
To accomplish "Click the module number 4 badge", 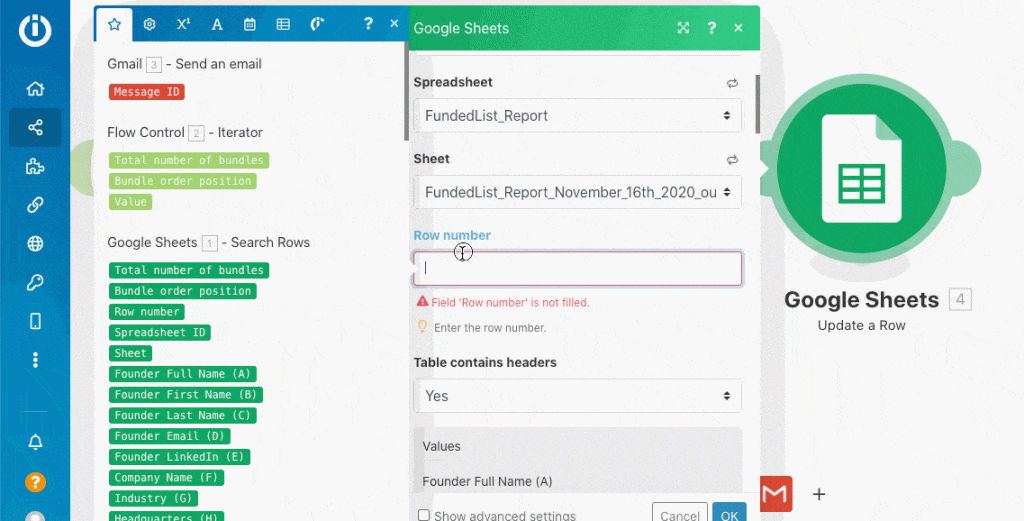I will coord(960,300).
